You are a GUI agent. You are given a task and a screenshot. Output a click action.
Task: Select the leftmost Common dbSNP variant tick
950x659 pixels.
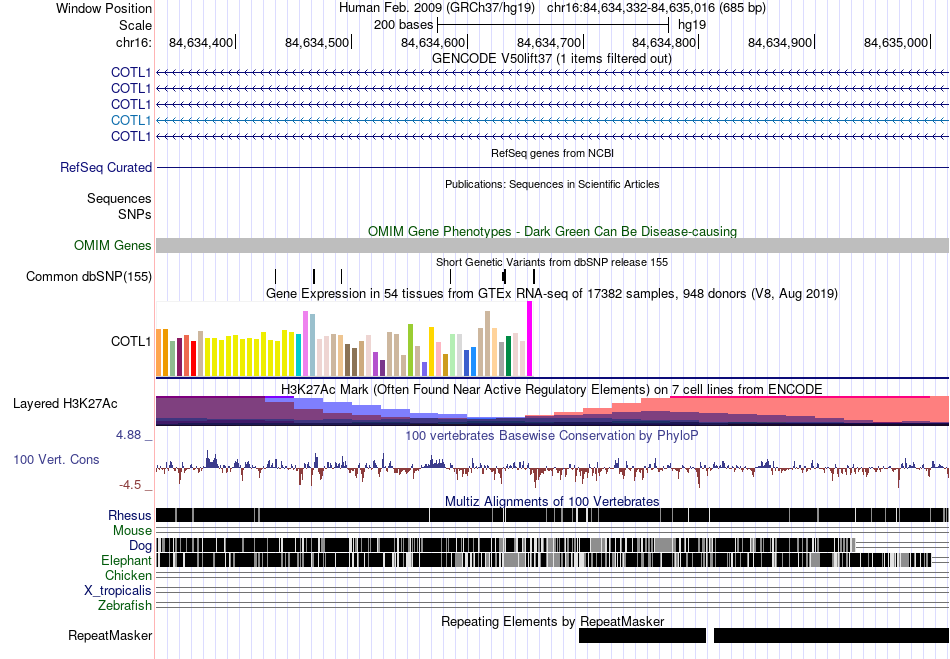276,277
